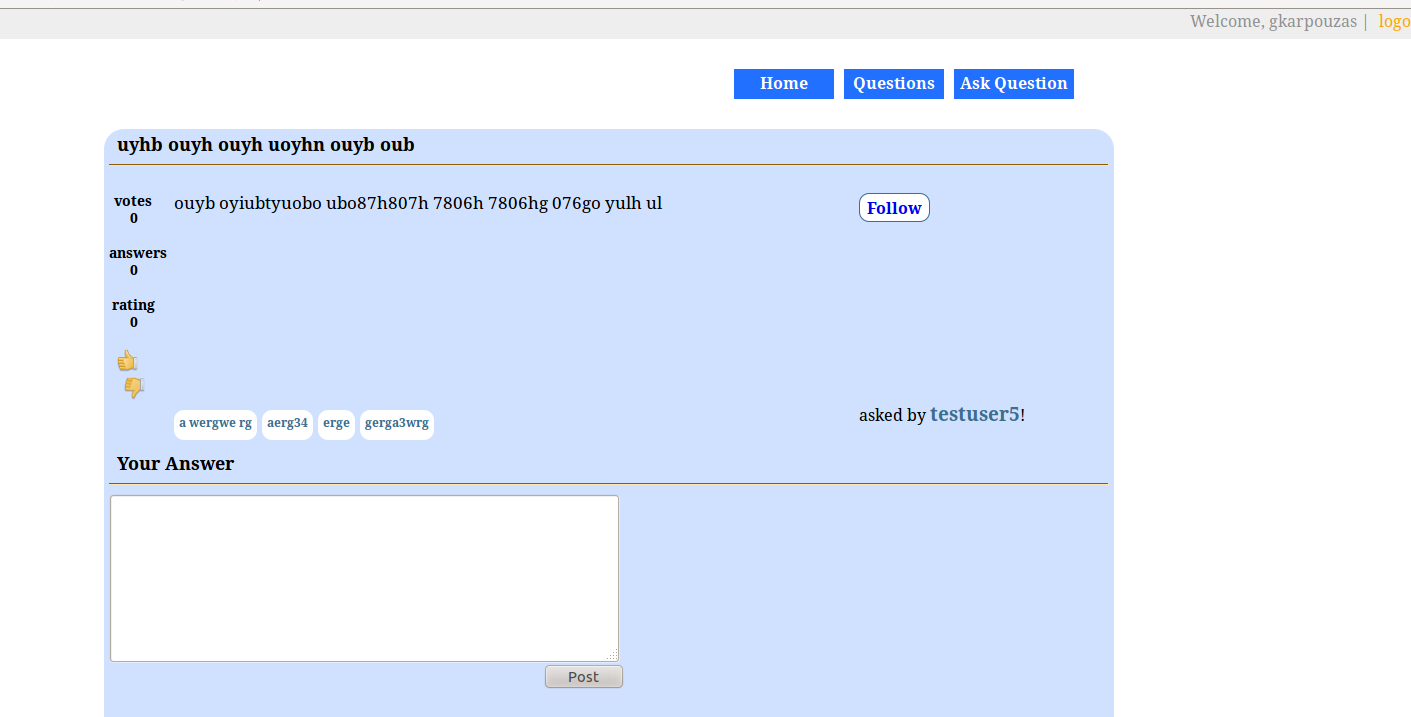Expand the question title heading
1411x717 pixels.
[266, 145]
